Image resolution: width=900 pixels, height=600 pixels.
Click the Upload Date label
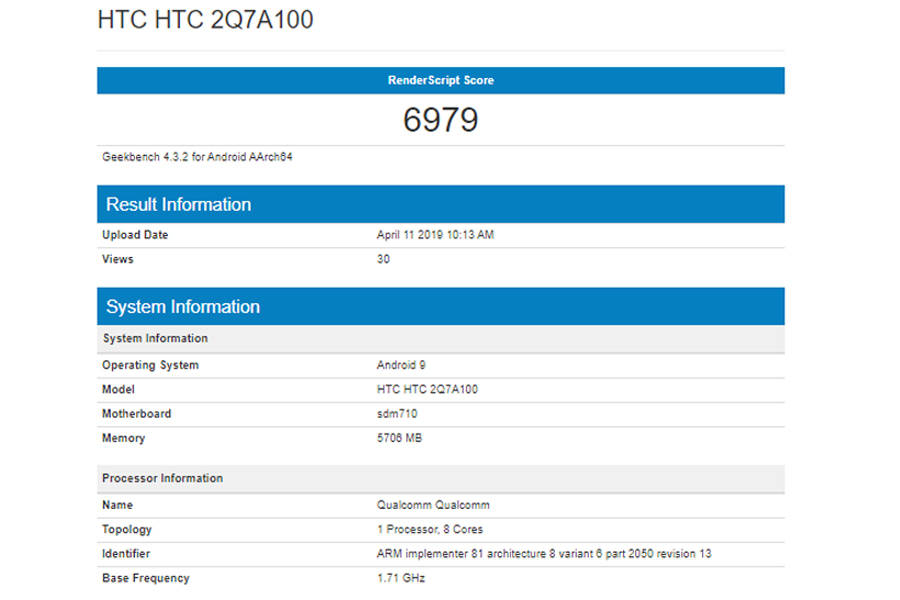(x=135, y=235)
